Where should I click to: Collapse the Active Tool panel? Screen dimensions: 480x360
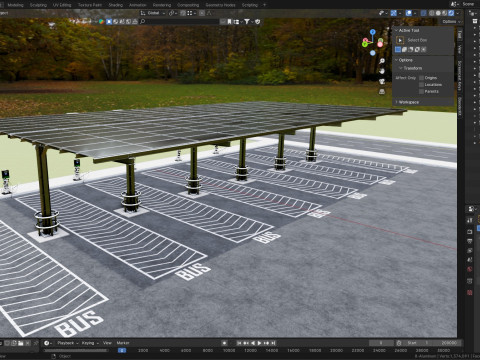[397, 30]
